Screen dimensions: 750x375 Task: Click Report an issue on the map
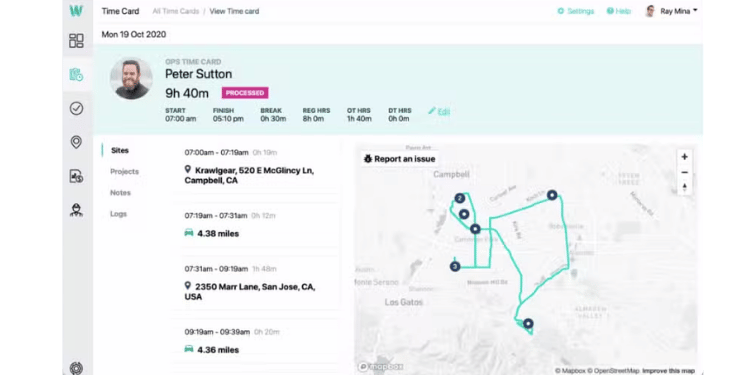tap(399, 159)
